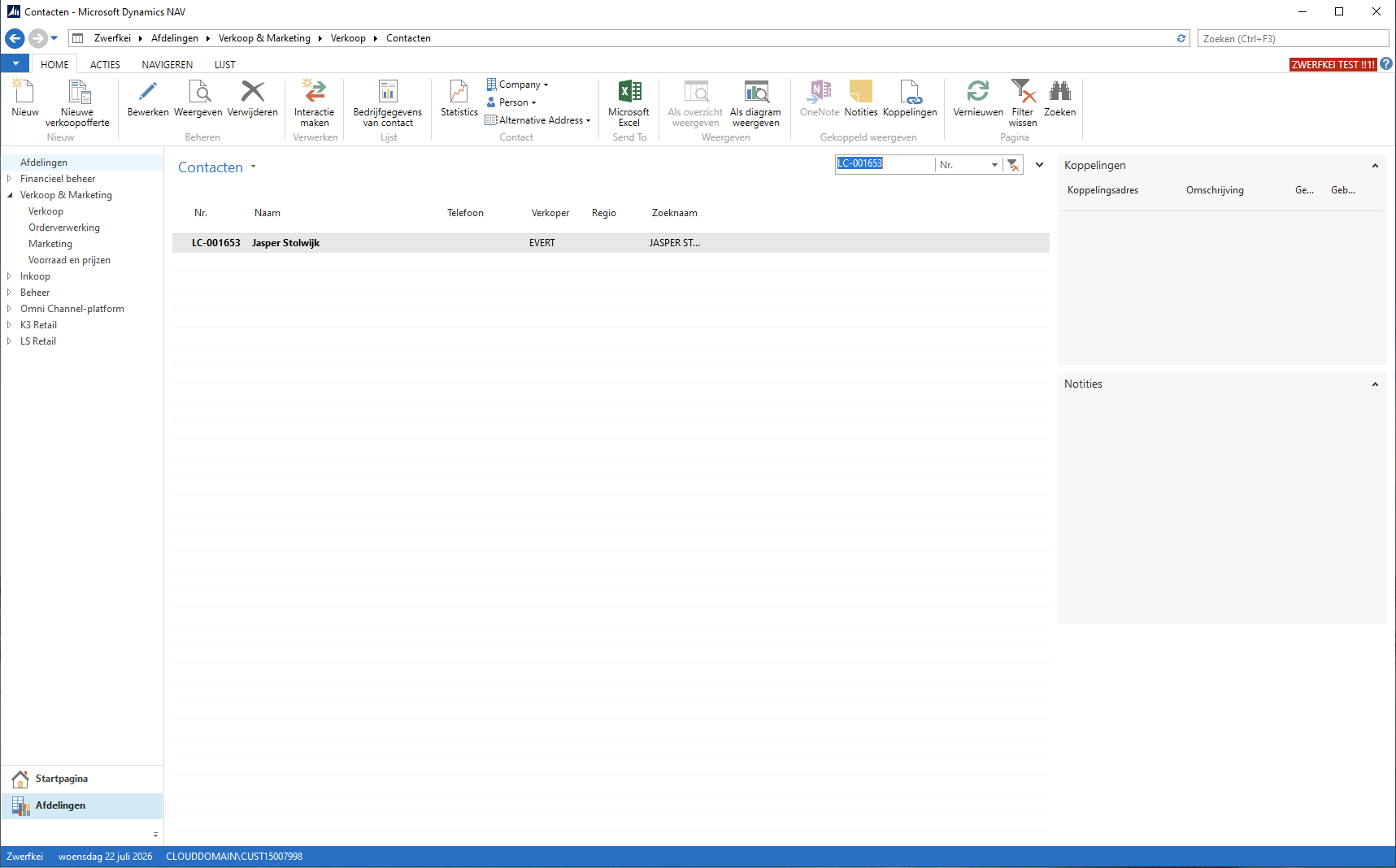Click the navigation pane customize arrow
This screenshot has width=1396, height=868.
155,835
